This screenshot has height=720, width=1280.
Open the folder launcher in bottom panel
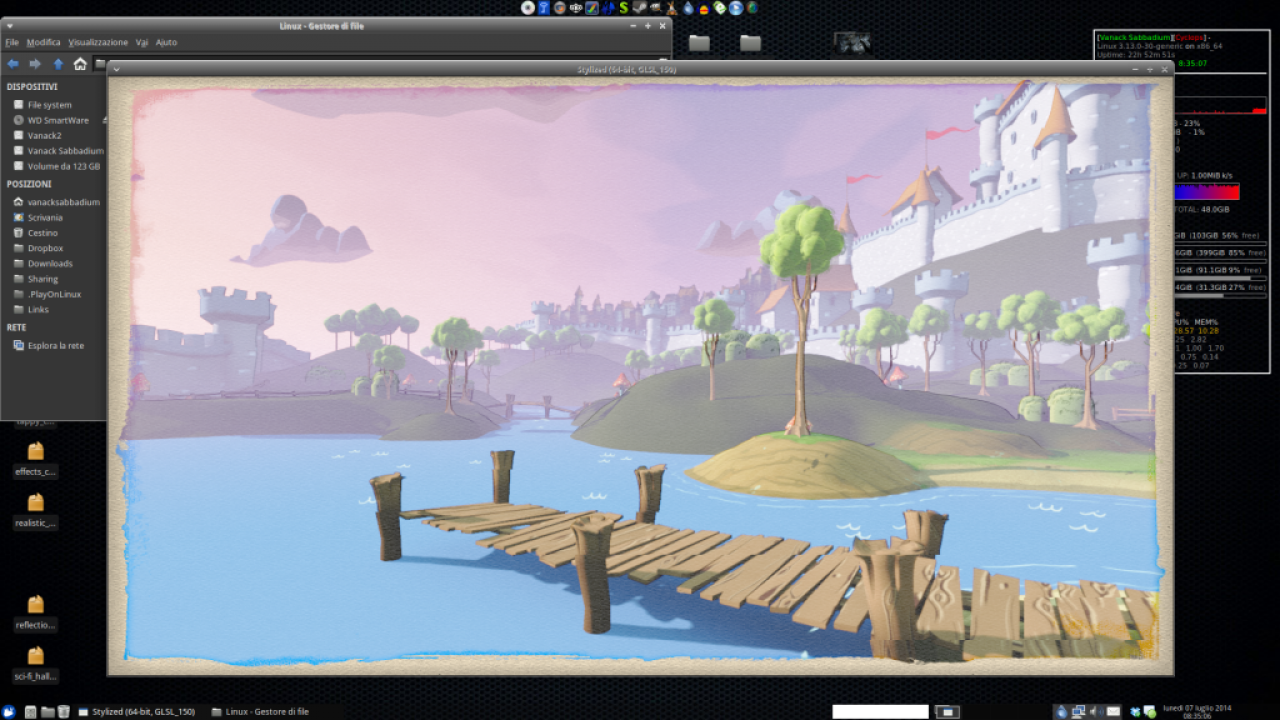48,712
